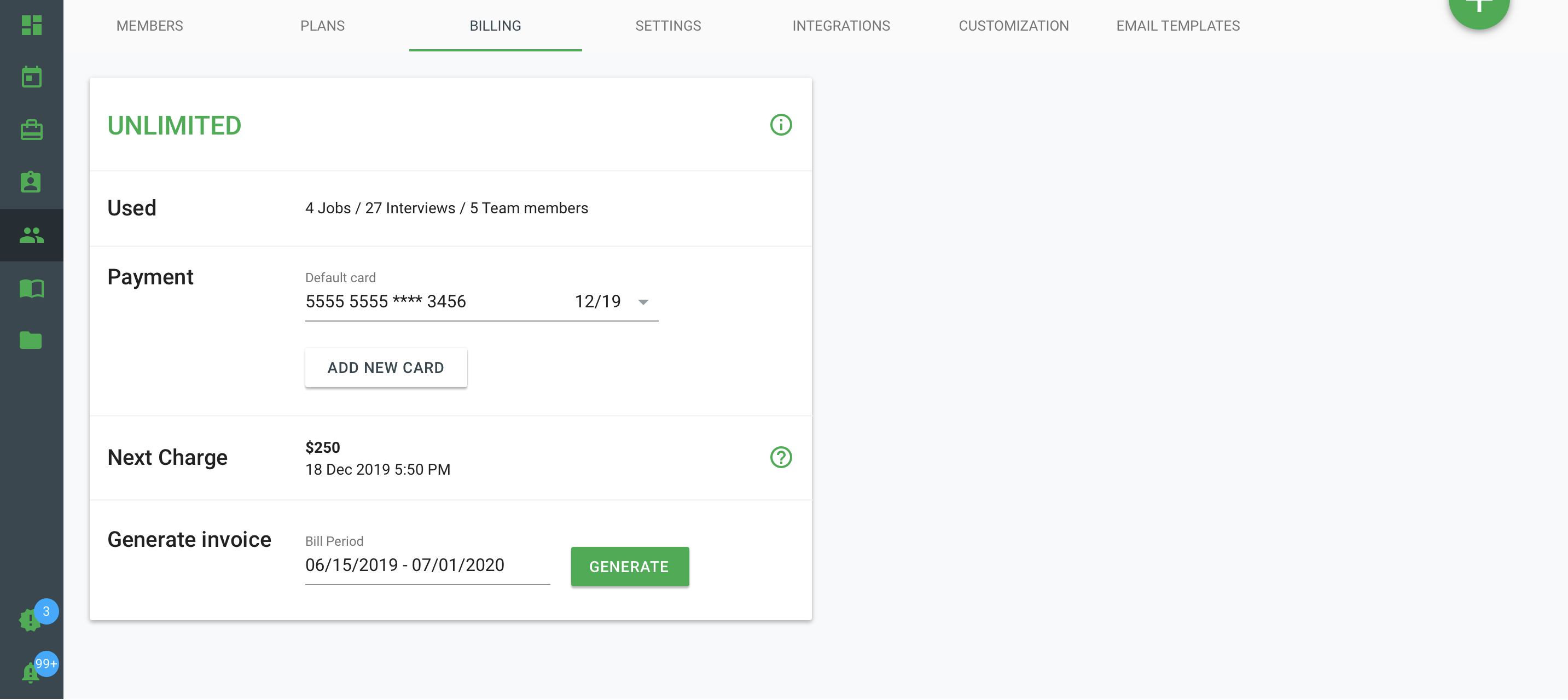Open the candidate badge icon in sidebar
Screen dimensions: 1568x700
31,182
